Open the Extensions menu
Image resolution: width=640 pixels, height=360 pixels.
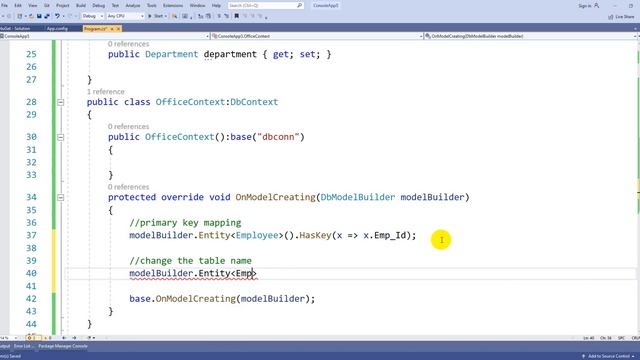click(173, 6)
